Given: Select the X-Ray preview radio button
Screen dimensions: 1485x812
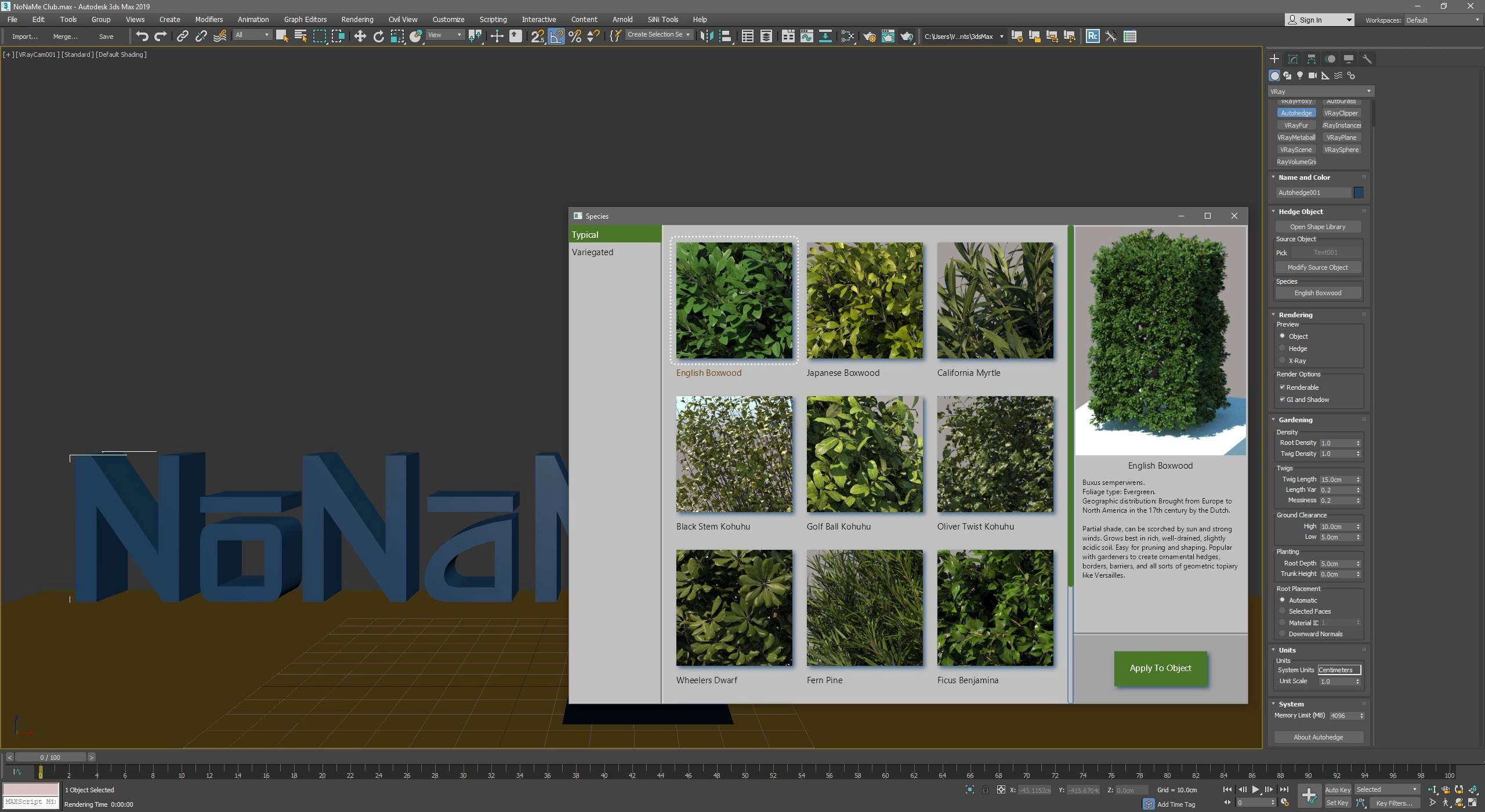Looking at the screenshot, I should [x=1283, y=360].
